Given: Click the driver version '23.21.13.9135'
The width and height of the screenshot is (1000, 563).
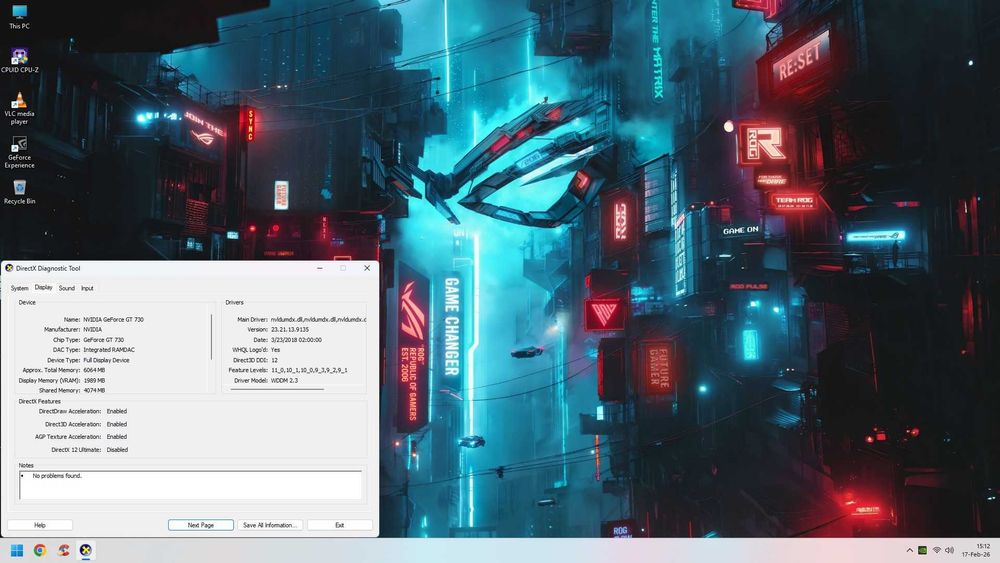Looking at the screenshot, I should pos(290,330).
